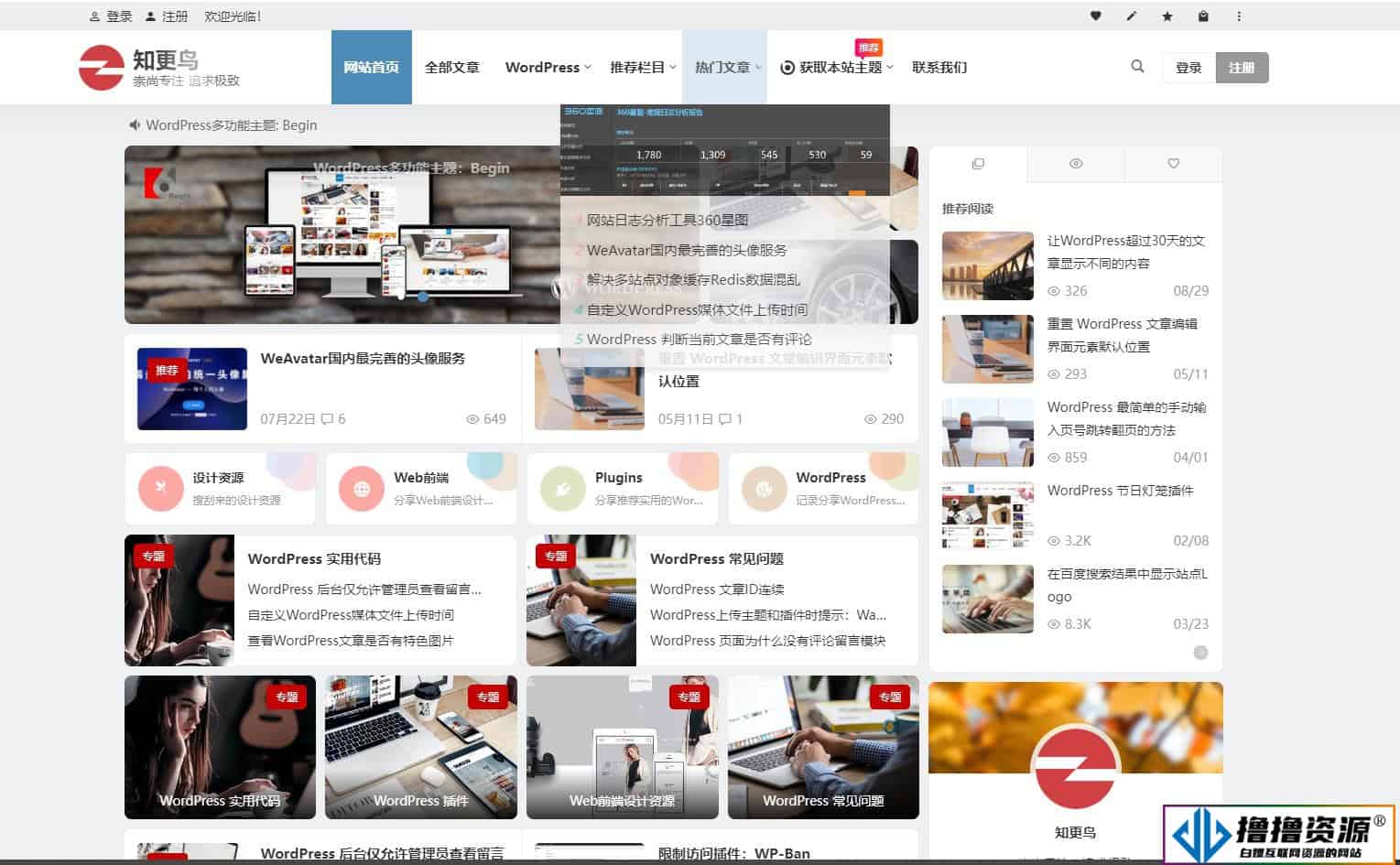The image size is (1400, 865).
Task: Click the heart icon in top bar
Action: (x=1095, y=16)
